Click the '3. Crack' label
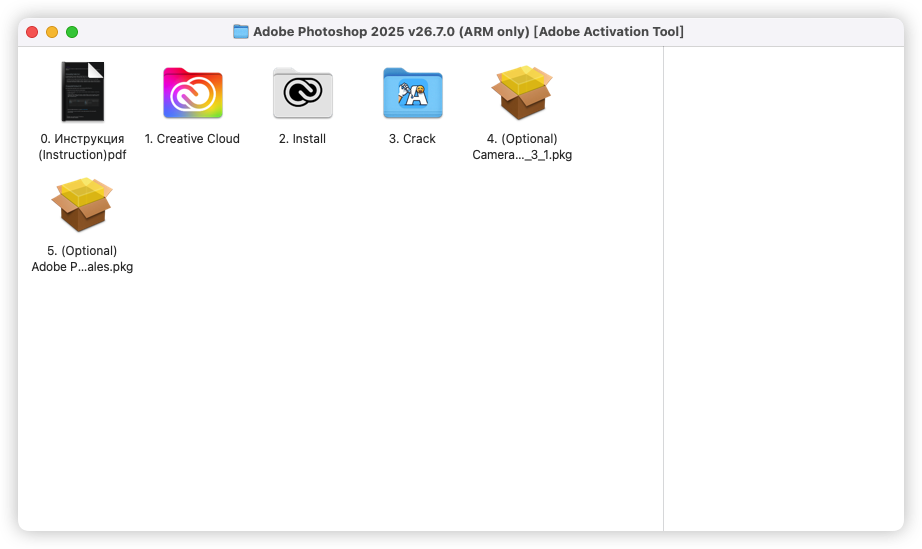Image resolution: width=922 pixels, height=549 pixels. (x=412, y=139)
